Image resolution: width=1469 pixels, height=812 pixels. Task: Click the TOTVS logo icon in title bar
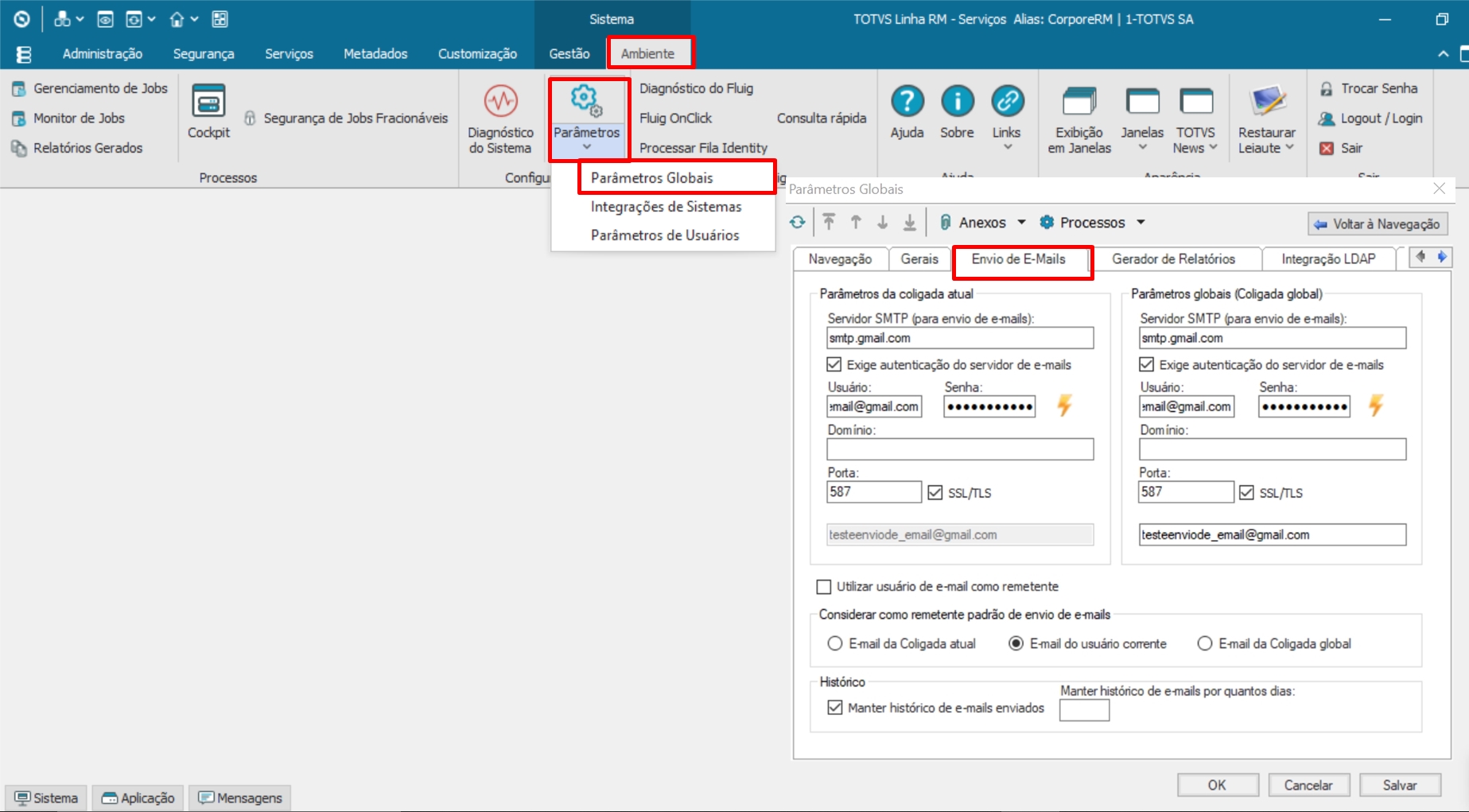point(21,19)
